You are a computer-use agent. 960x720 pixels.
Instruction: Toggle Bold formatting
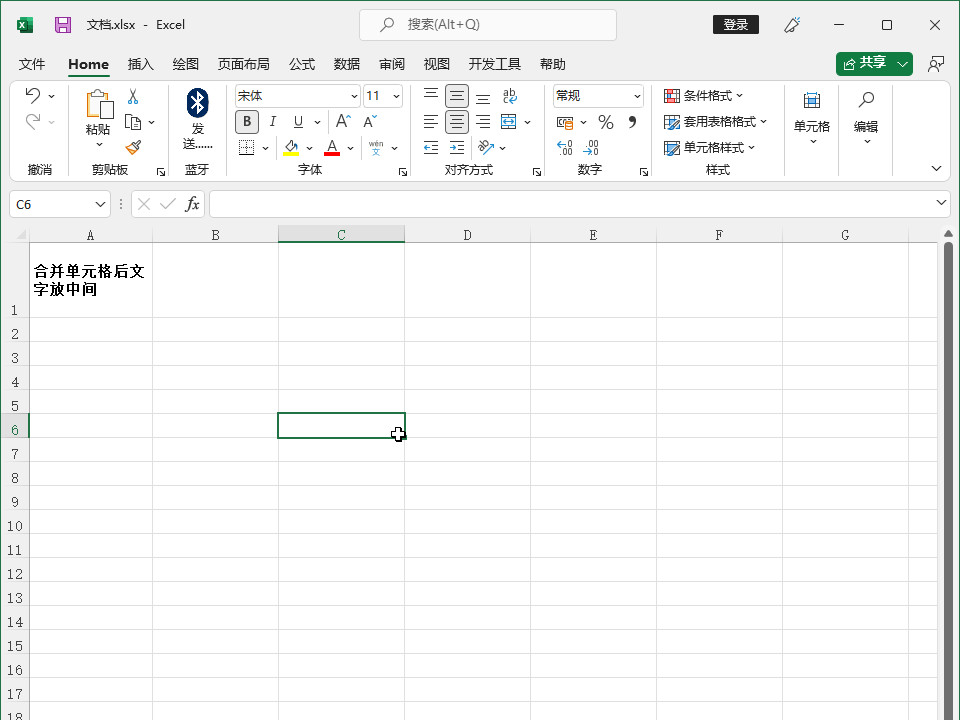point(247,122)
